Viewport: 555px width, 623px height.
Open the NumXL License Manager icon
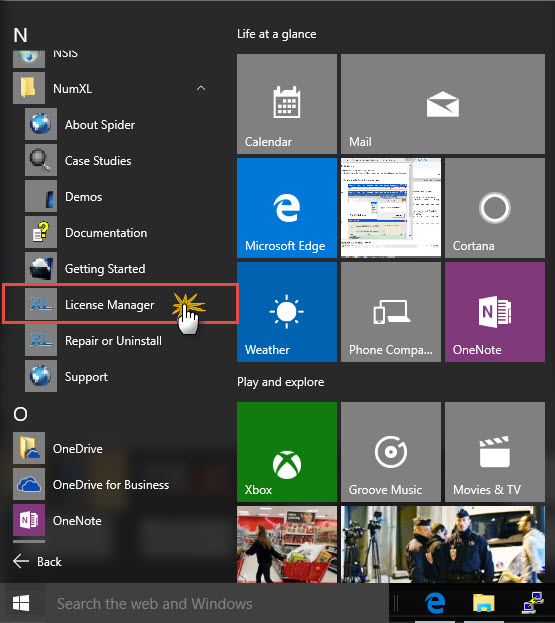point(41,304)
